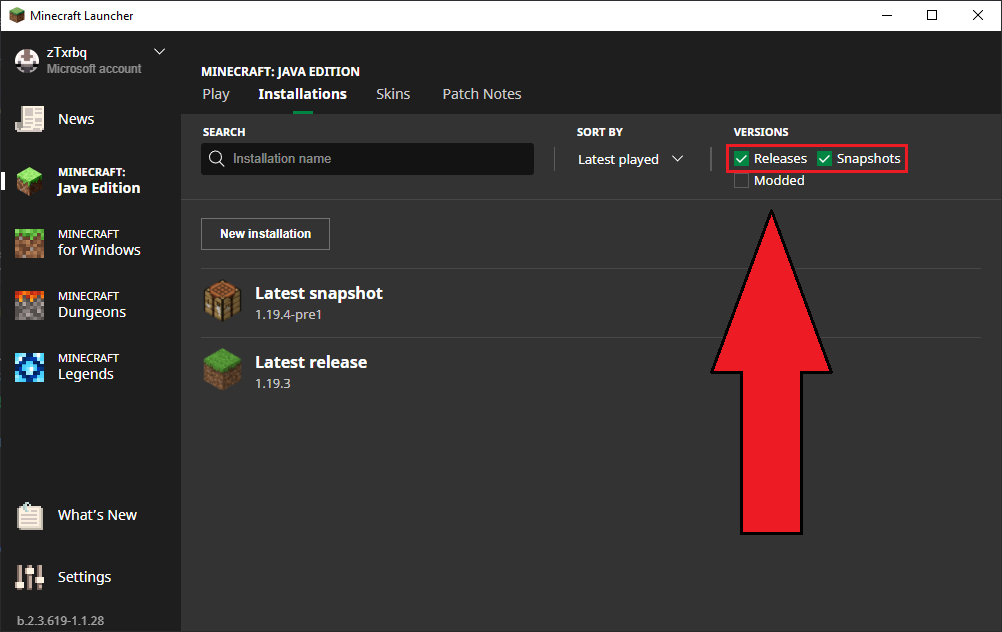Image resolution: width=1002 pixels, height=632 pixels.
Task: Open Settings from the sidebar label
Action: pyautogui.click(x=84, y=577)
